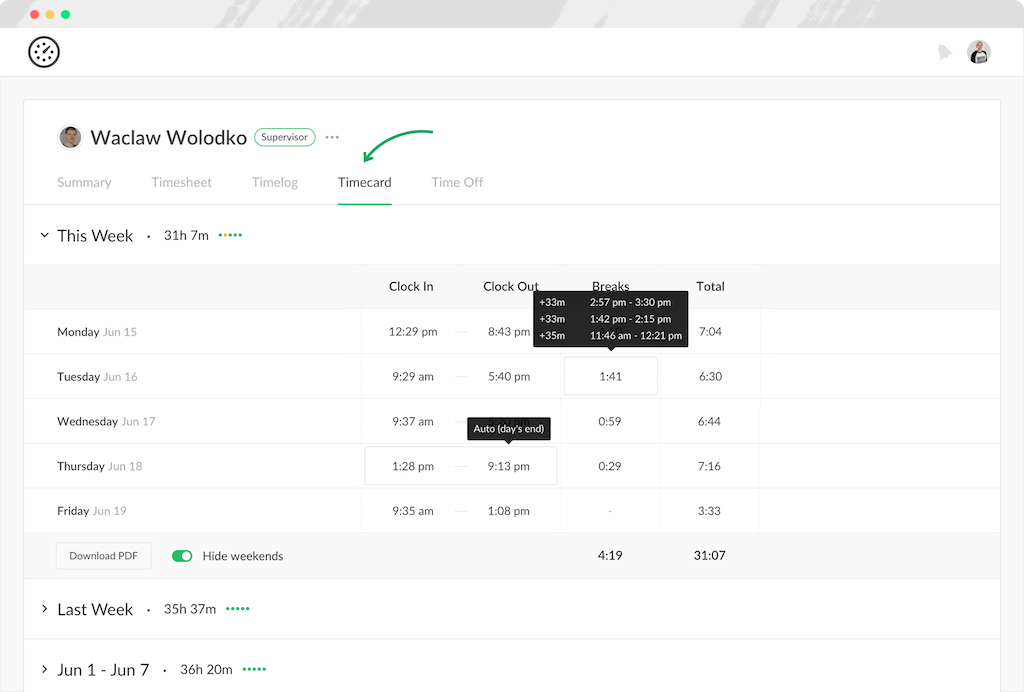Expand the Last Week section
This screenshot has height=692, width=1024.
click(x=44, y=609)
